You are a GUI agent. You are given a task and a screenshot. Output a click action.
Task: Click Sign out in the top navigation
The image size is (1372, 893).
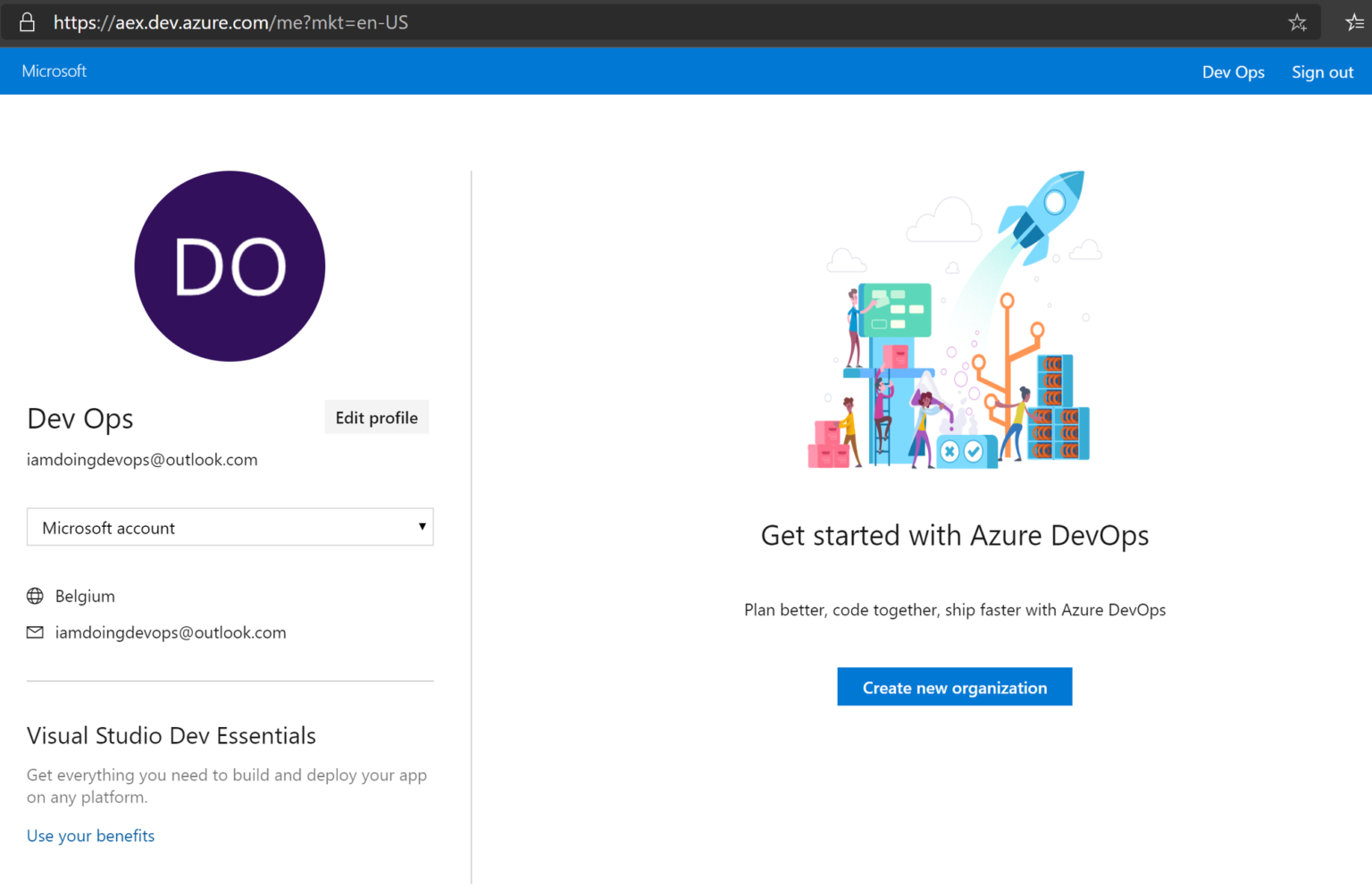[x=1323, y=71]
